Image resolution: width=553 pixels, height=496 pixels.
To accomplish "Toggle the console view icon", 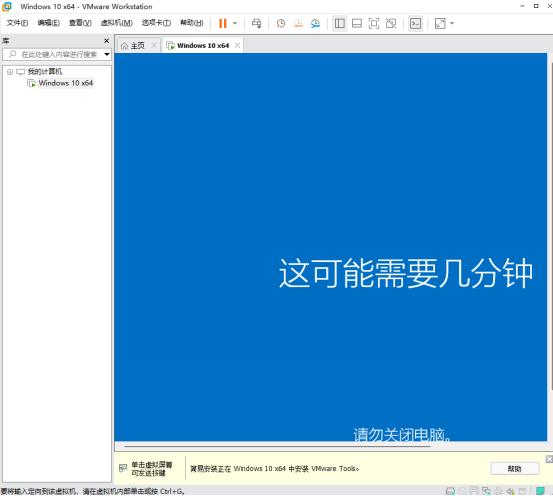I will tap(415, 23).
